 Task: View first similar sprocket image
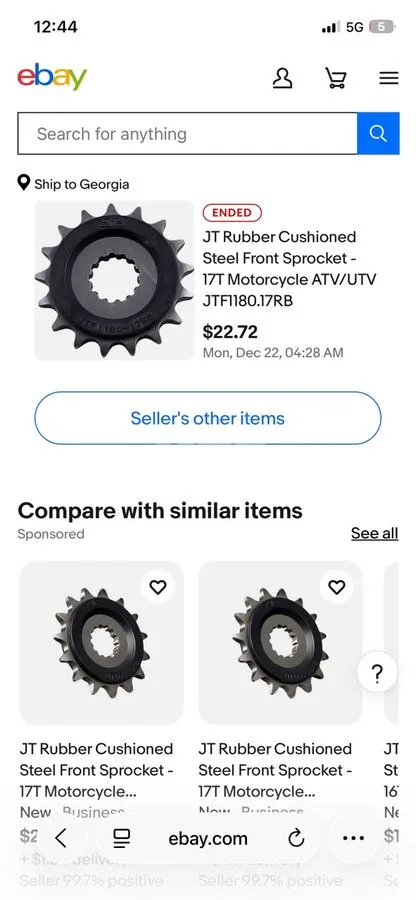(102, 643)
